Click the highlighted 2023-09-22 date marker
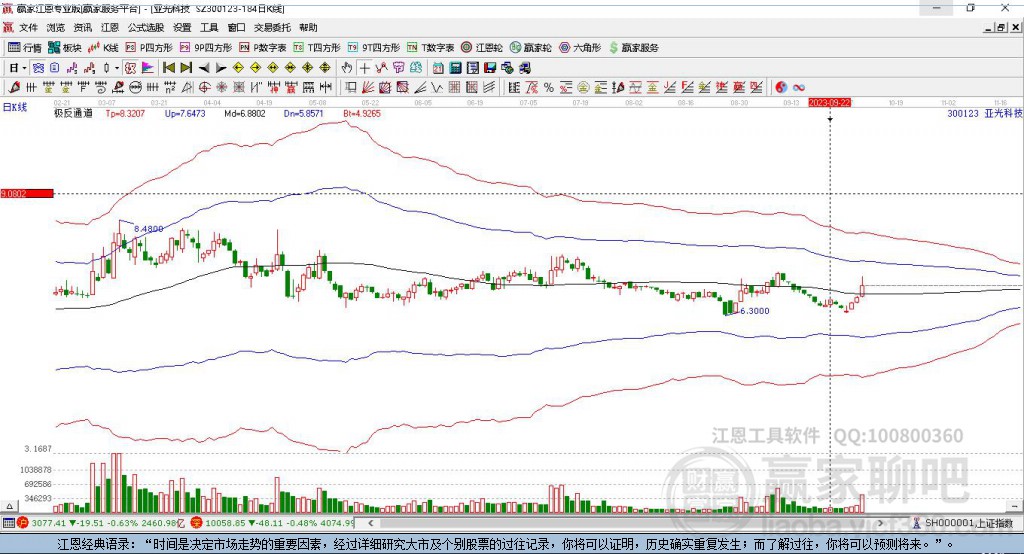 [830, 103]
